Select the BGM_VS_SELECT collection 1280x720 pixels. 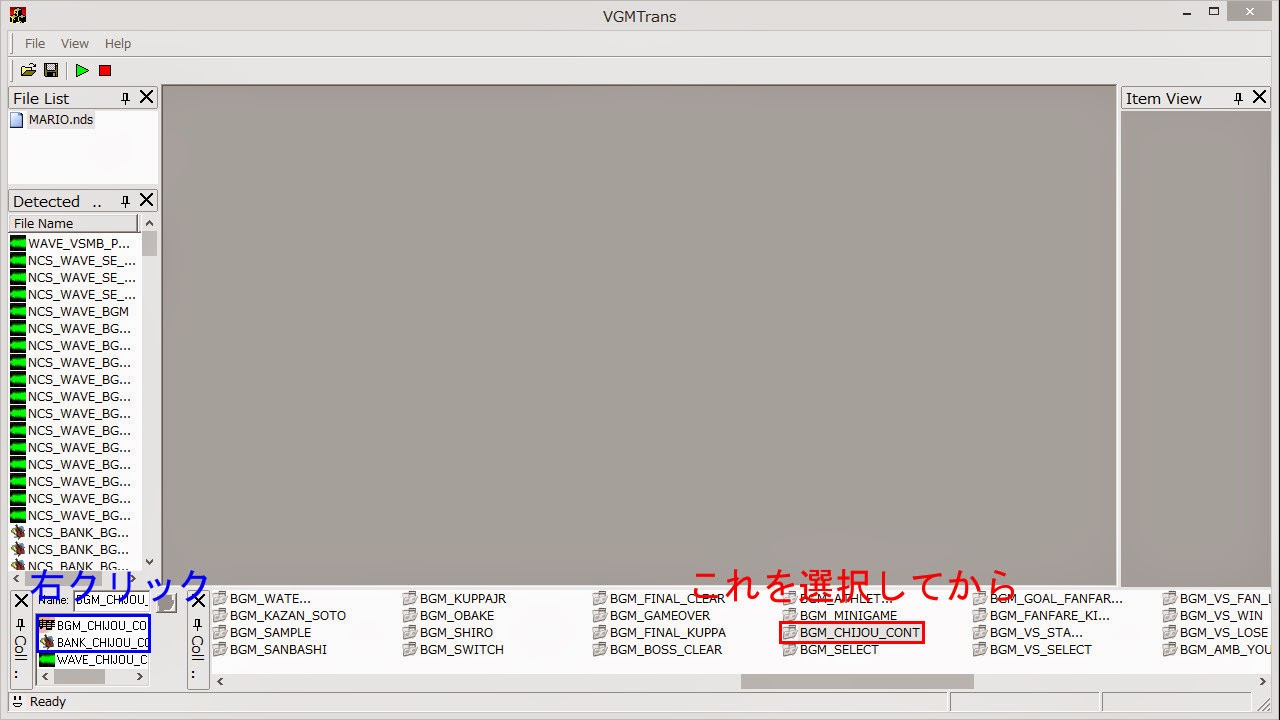(1041, 650)
